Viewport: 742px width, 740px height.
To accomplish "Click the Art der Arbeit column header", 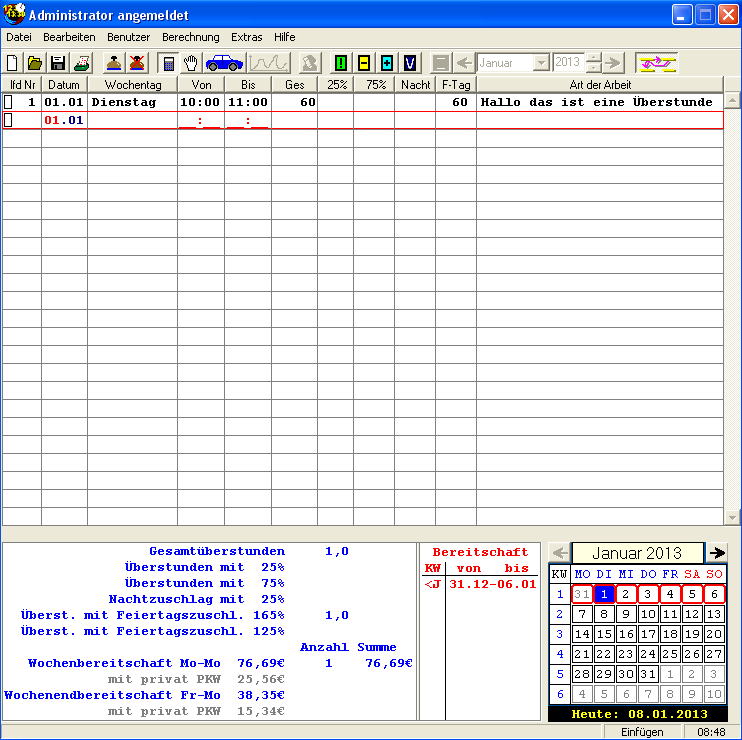I will coord(600,85).
